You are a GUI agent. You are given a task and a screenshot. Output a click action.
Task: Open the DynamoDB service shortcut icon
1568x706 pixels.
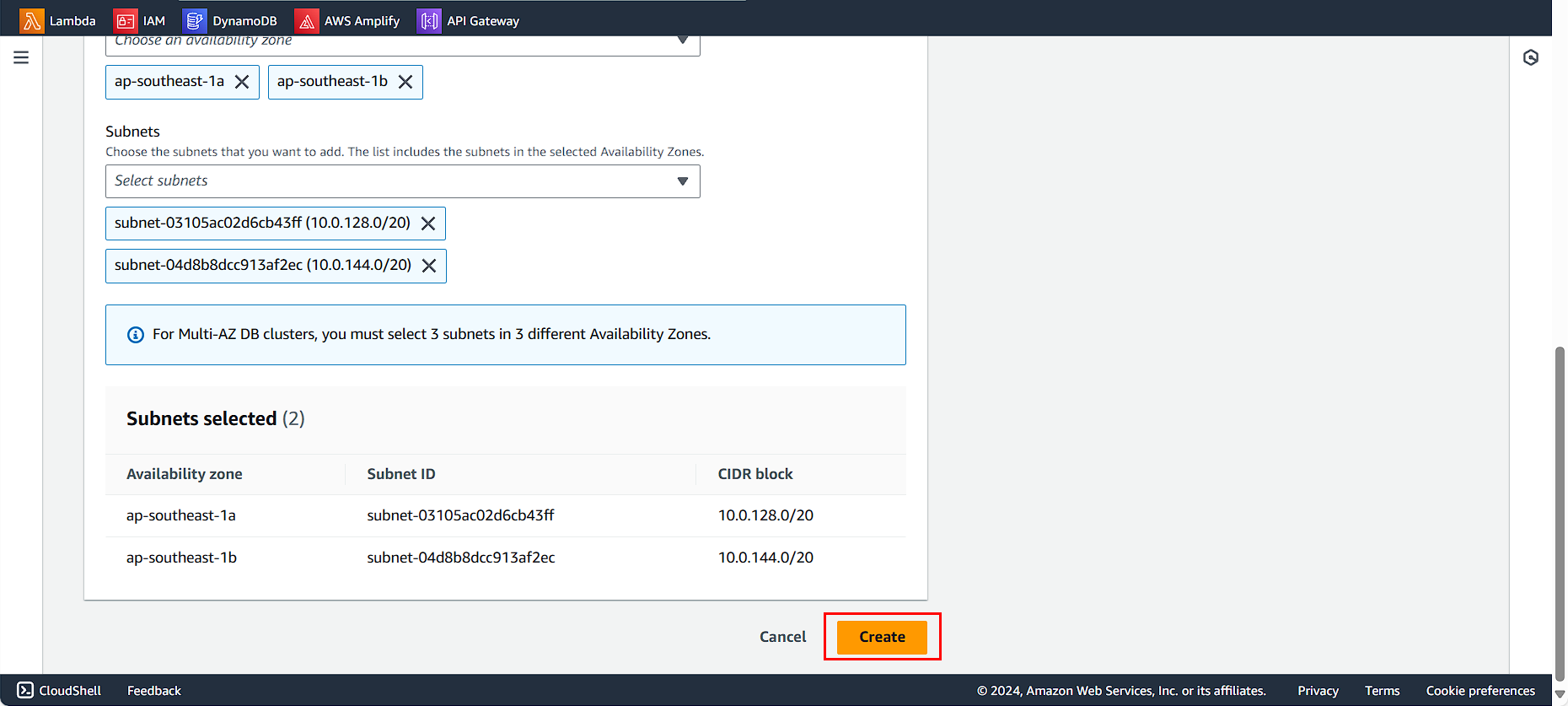[195, 21]
